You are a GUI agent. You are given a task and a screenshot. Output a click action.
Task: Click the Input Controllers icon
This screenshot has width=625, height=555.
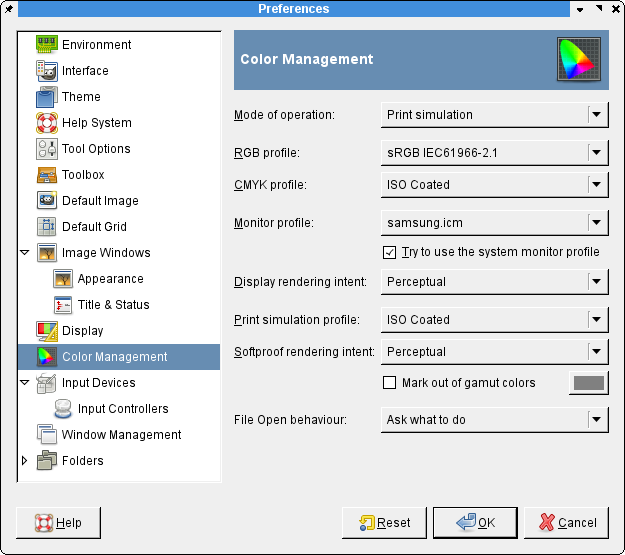pos(63,409)
